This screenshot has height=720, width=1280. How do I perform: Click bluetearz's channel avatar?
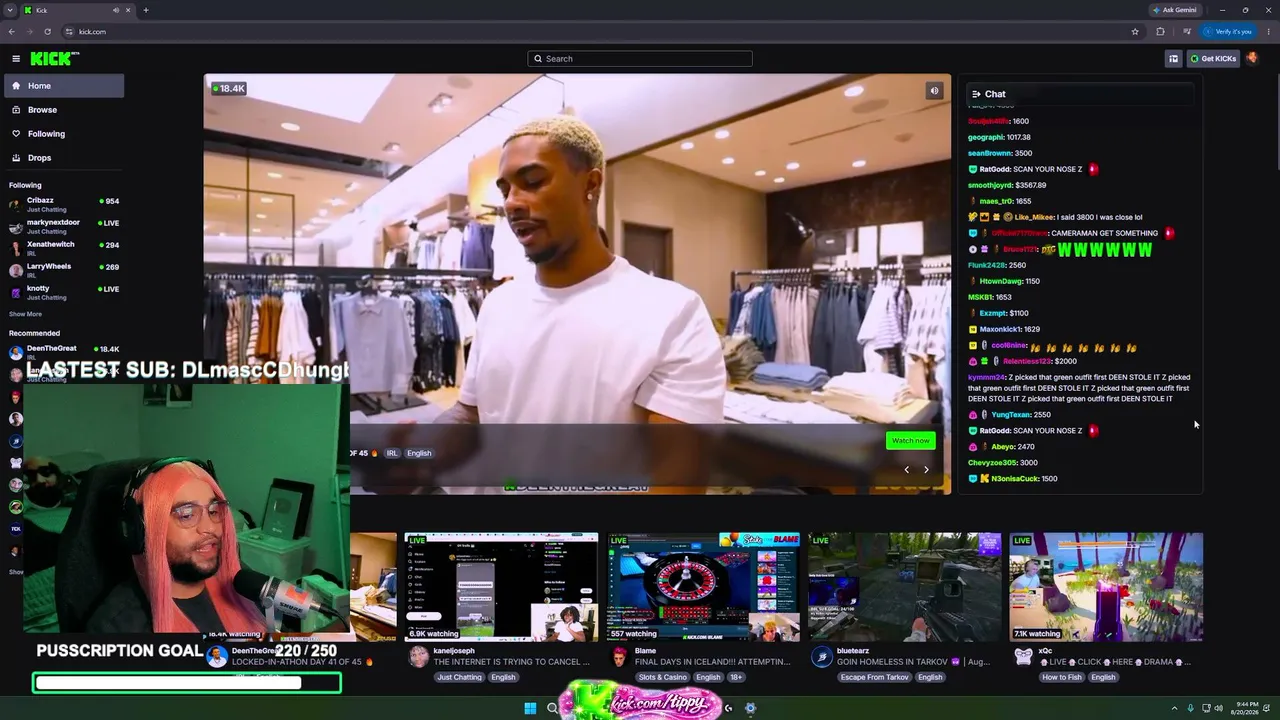[821, 657]
